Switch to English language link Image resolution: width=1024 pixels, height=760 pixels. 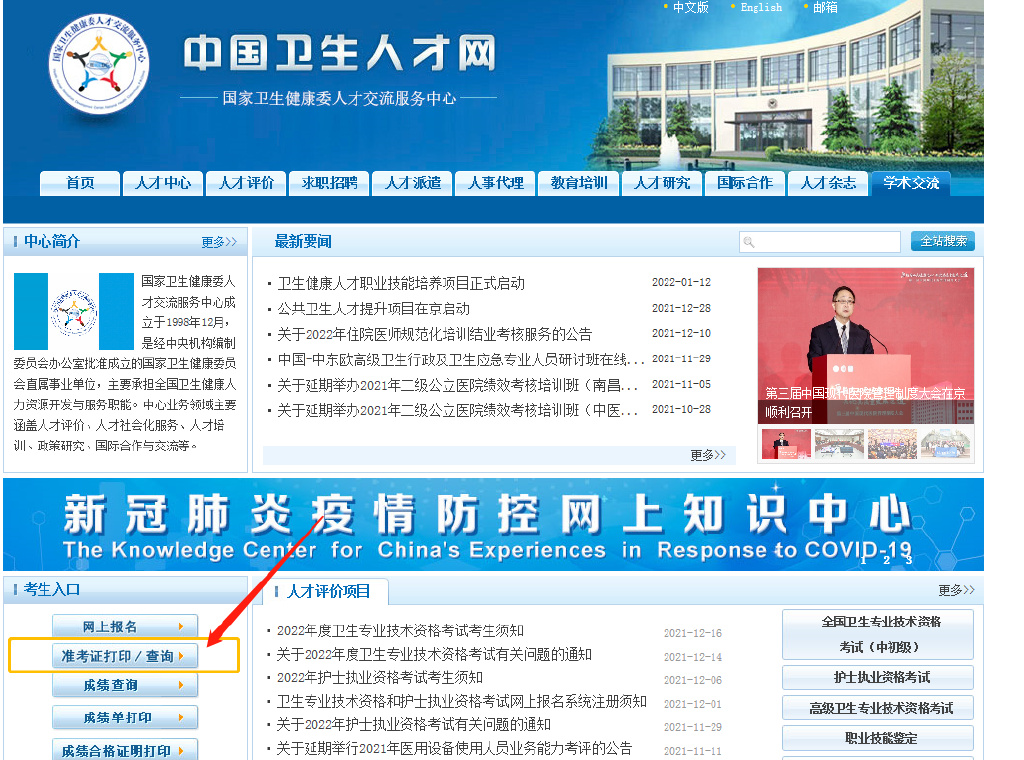click(761, 7)
